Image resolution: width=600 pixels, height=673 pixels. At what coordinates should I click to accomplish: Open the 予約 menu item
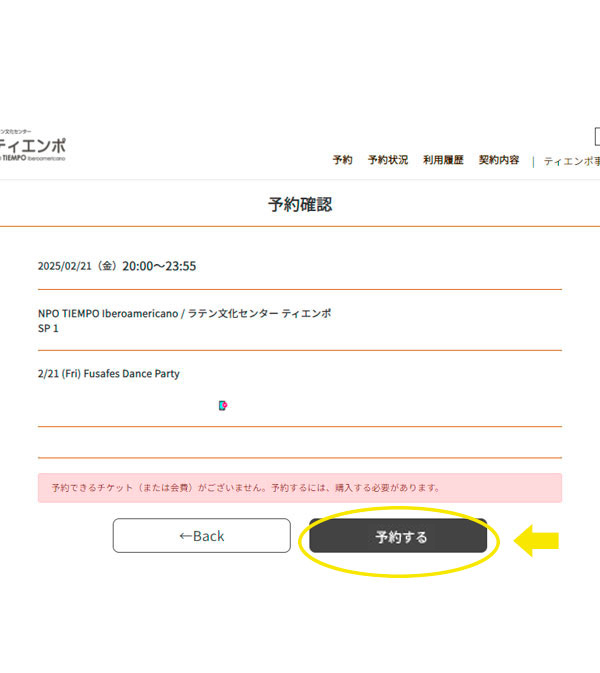tap(342, 160)
